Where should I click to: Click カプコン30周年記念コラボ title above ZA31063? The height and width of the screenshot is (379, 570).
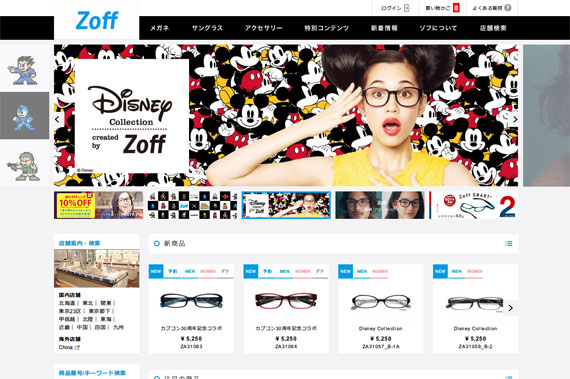(191, 328)
